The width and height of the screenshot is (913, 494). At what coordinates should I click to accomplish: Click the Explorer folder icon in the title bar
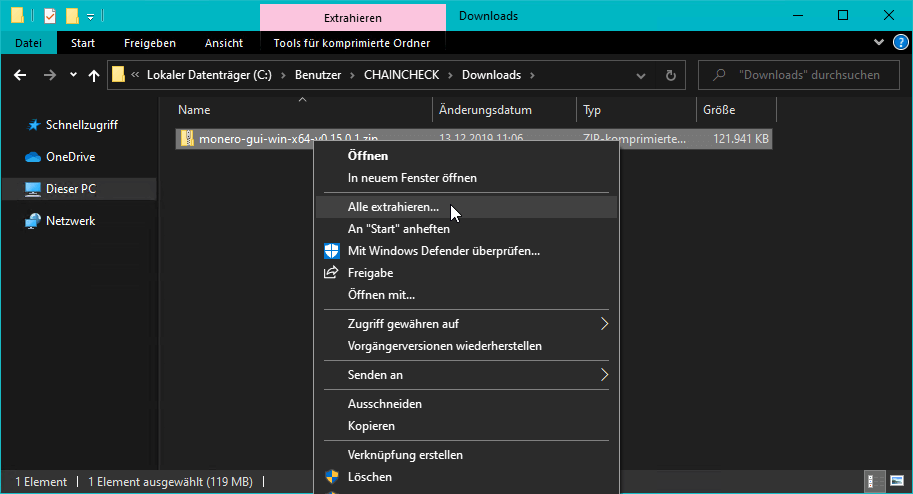coord(17,15)
